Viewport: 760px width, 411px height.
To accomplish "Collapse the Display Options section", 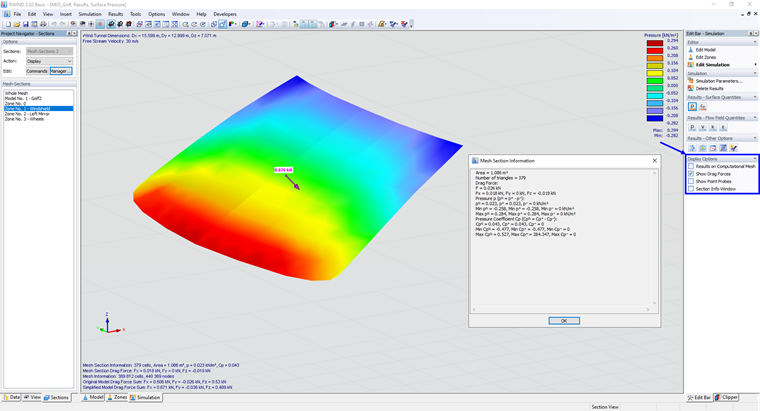I will 755,159.
